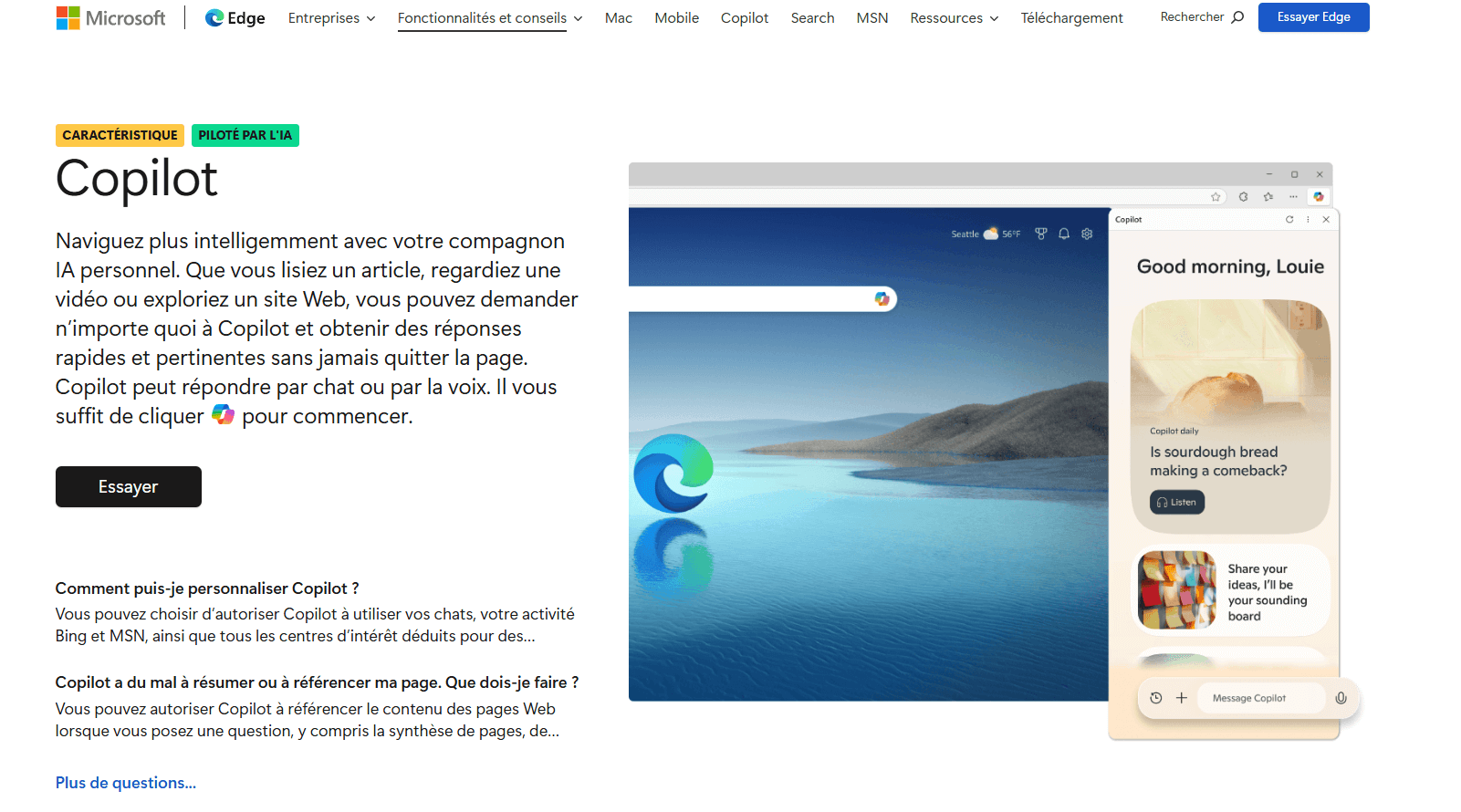The width and height of the screenshot is (1461, 812).
Task: Open 'Copilot a du mal à résumer' question
Action: (x=318, y=682)
